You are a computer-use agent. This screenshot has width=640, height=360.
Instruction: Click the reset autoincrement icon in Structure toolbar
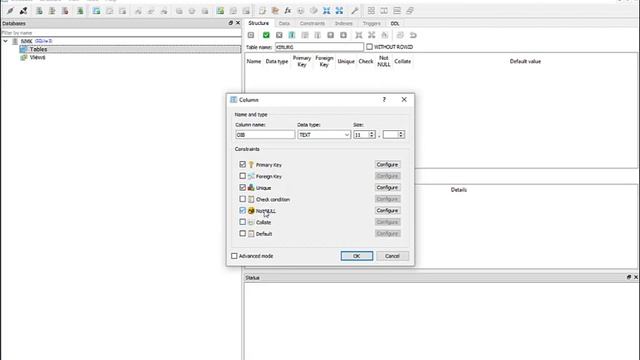point(413,35)
